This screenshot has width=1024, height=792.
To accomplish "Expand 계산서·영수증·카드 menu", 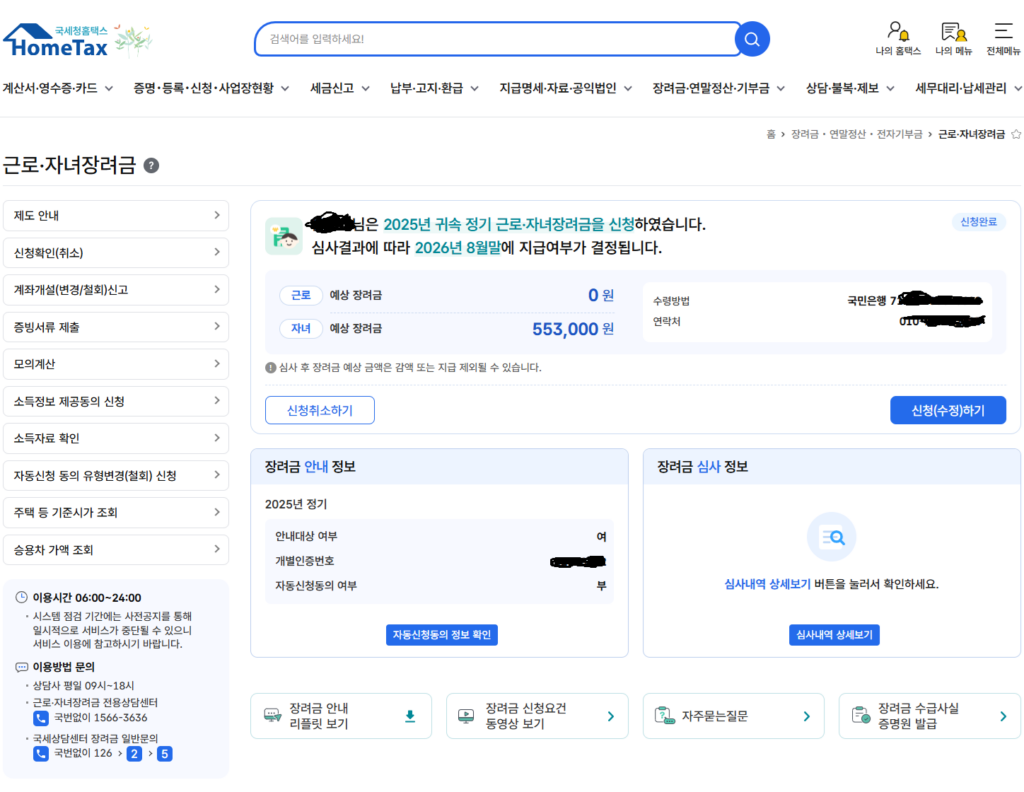I will pos(57,88).
